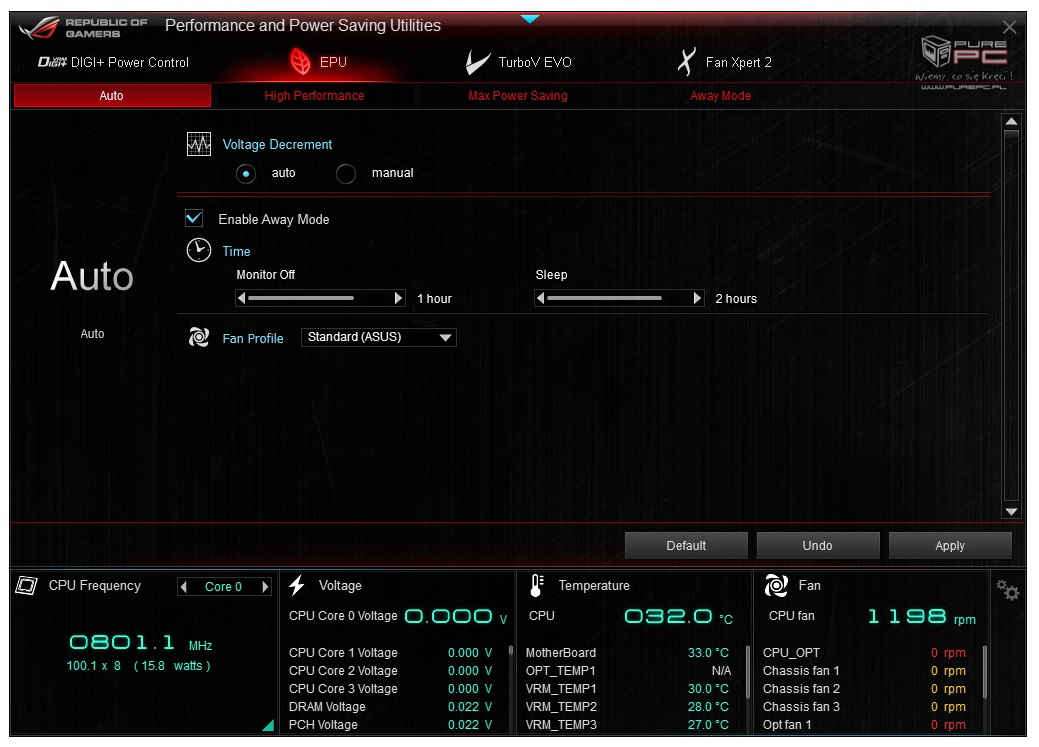The image size is (1039, 747).
Task: Click the Fan Profile fan icon
Action: [199, 338]
